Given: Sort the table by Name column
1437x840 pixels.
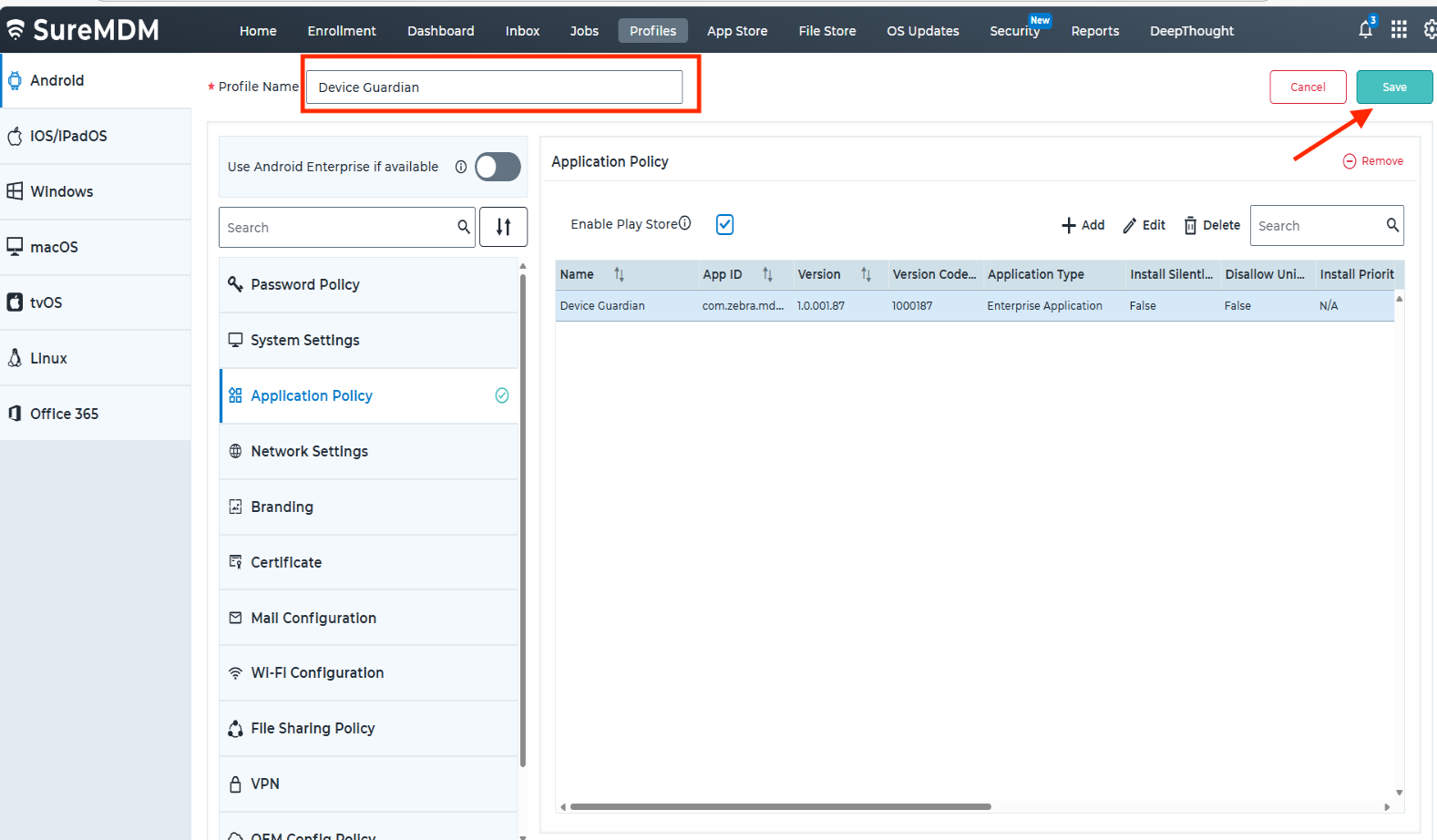Looking at the screenshot, I should (619, 274).
